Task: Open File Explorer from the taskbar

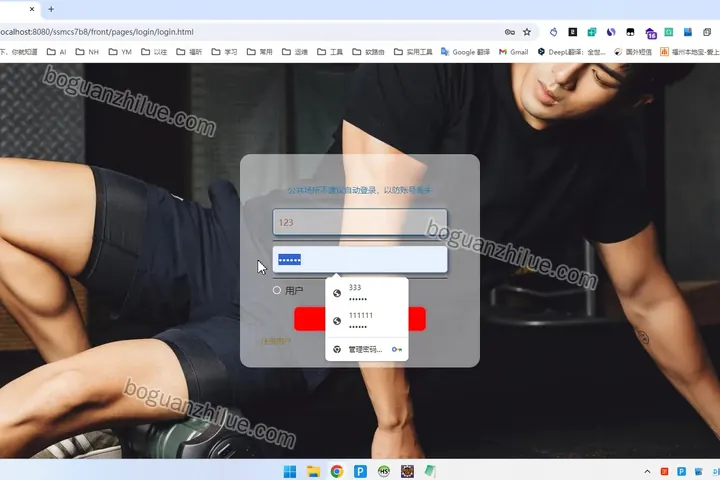Action: point(313,471)
